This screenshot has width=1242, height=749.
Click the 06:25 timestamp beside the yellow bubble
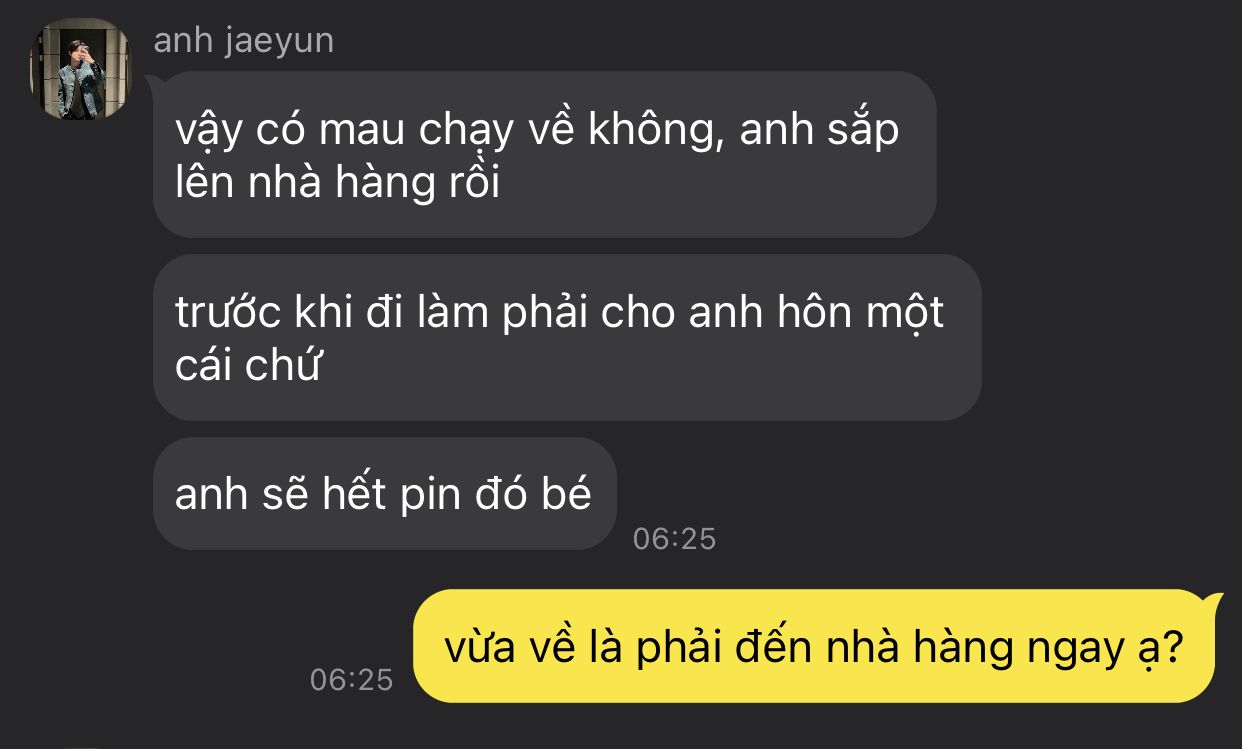tap(352, 680)
